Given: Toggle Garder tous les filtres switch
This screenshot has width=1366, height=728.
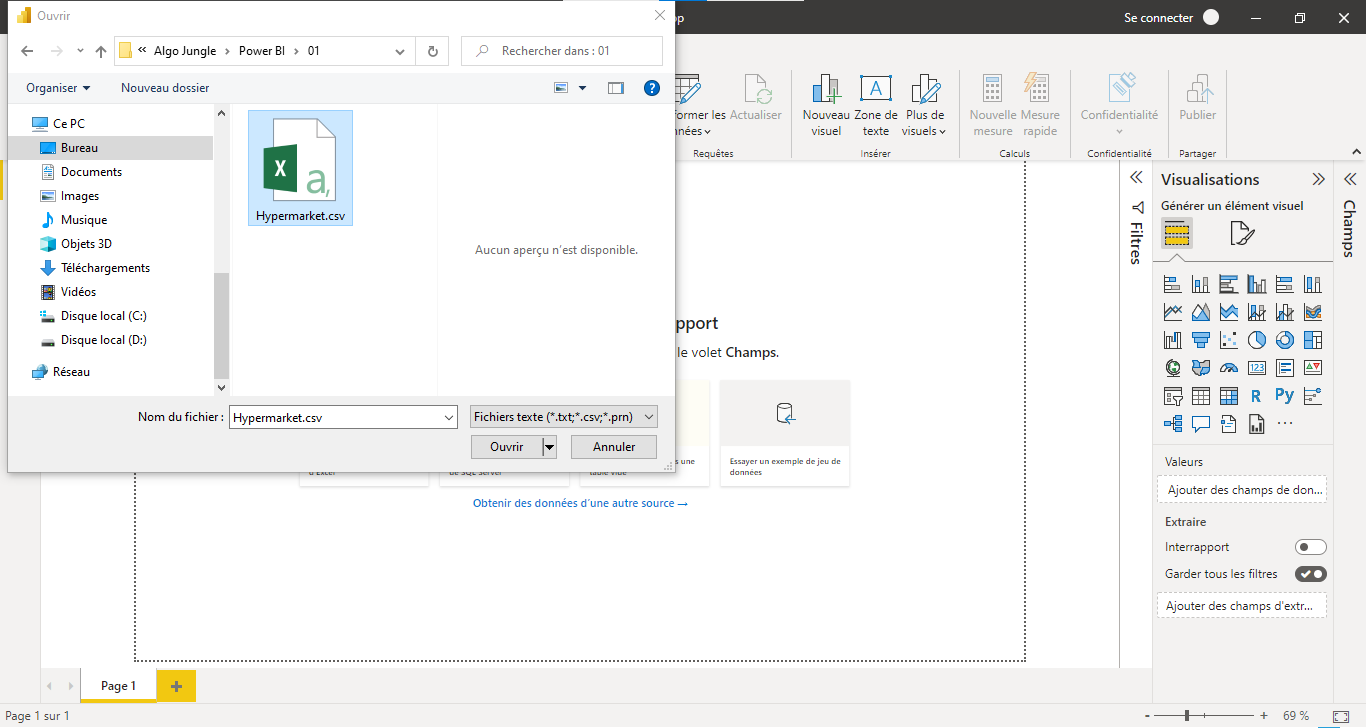Looking at the screenshot, I should [x=1311, y=574].
